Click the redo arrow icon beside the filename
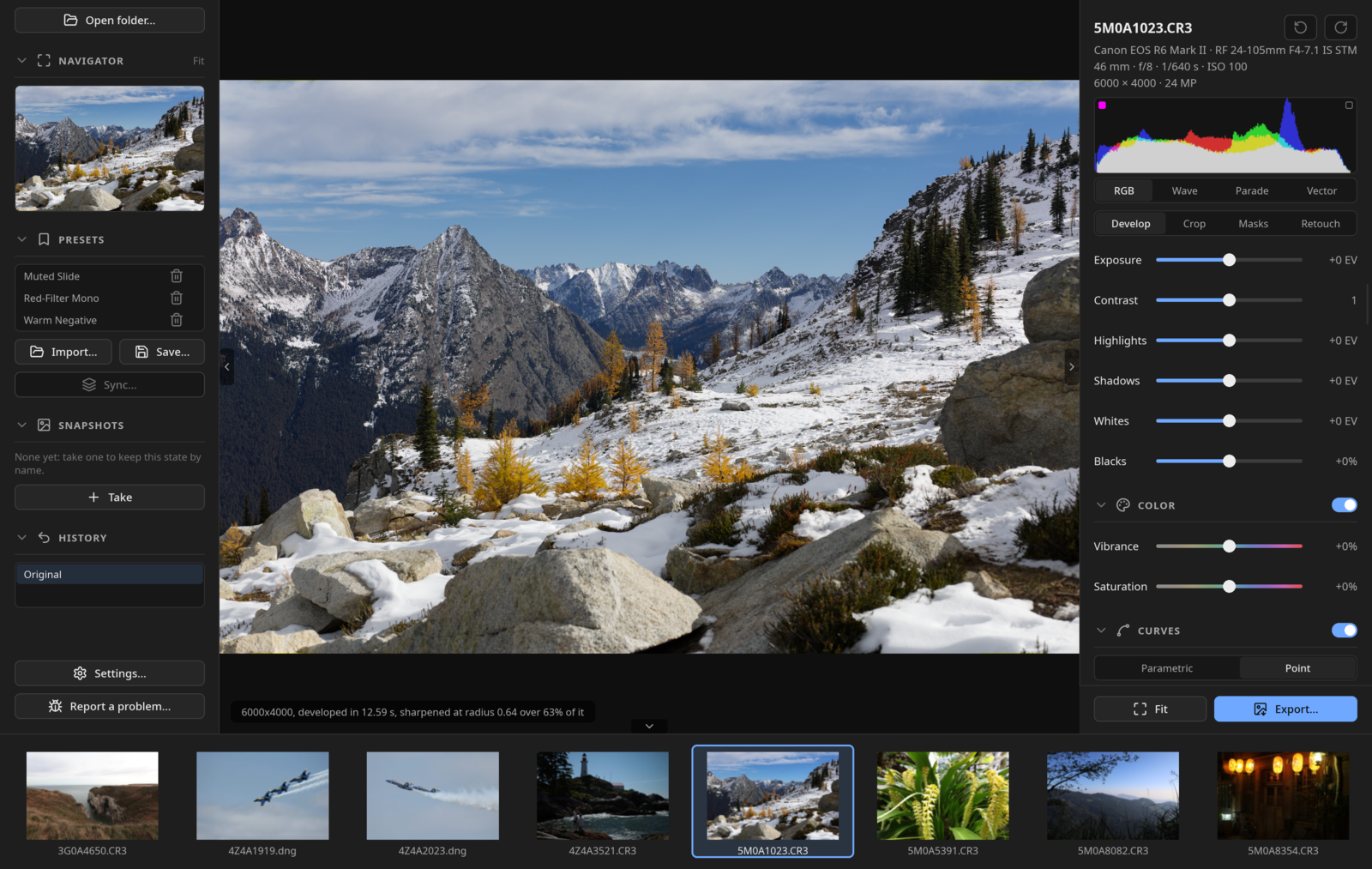 point(1341,27)
